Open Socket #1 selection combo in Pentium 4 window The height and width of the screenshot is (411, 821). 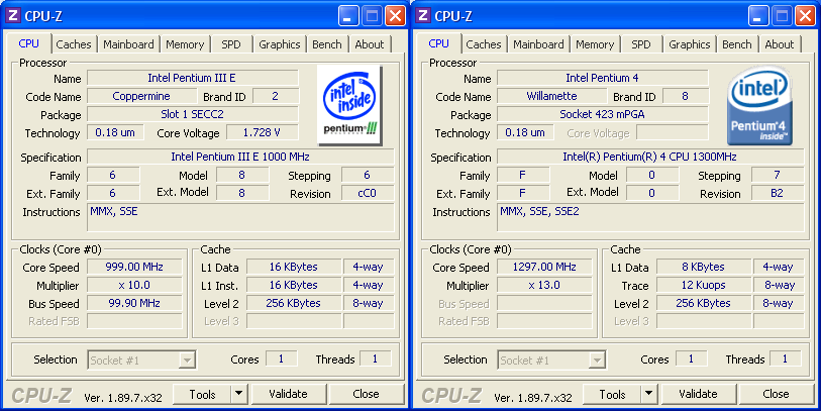[552, 360]
